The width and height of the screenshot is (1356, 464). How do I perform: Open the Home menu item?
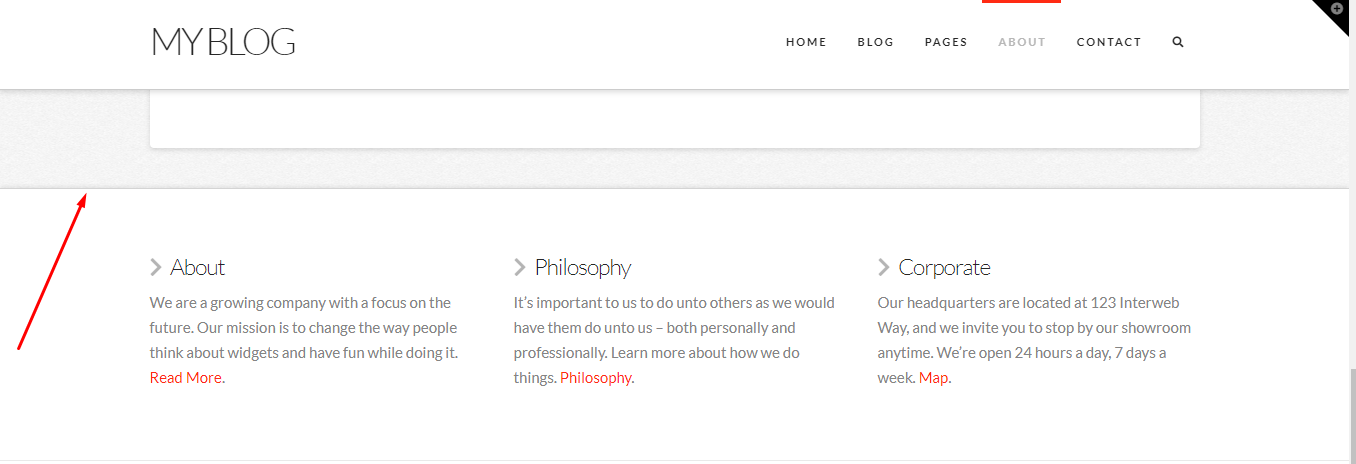click(806, 42)
